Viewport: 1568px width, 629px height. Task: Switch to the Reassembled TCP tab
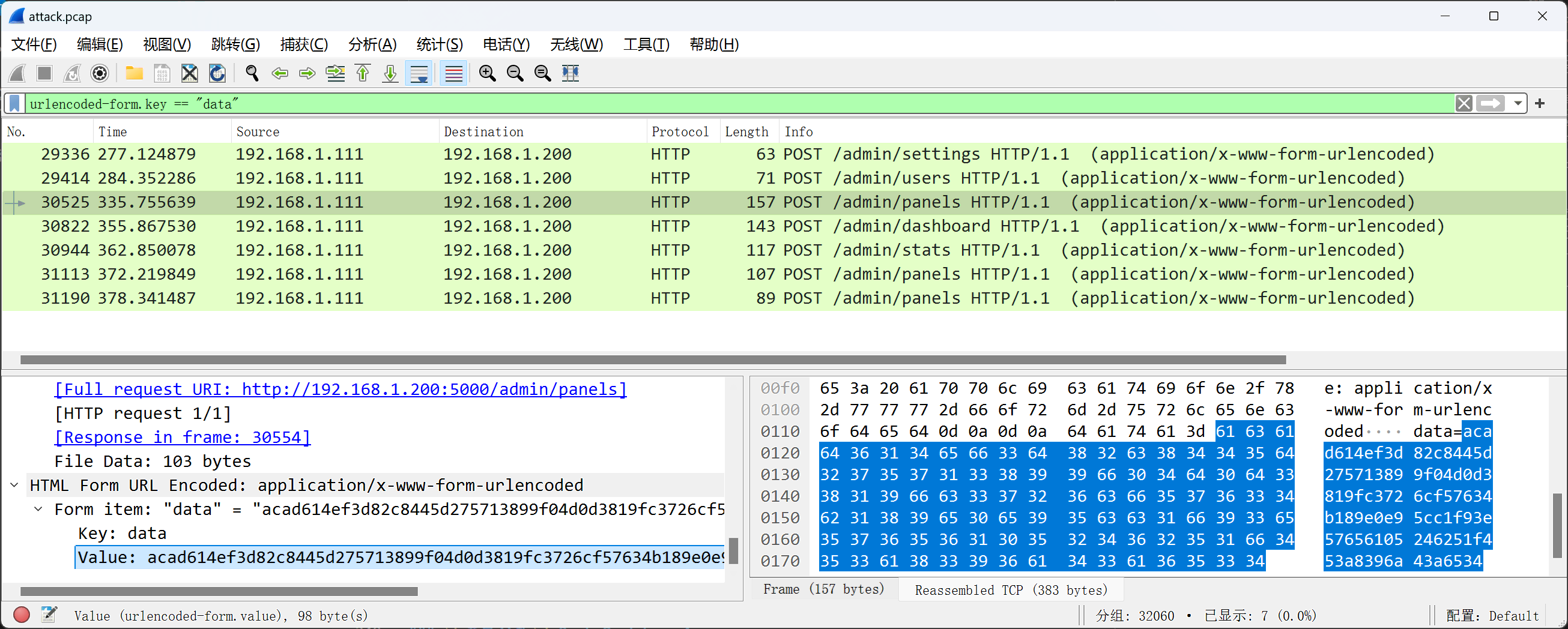(1011, 589)
